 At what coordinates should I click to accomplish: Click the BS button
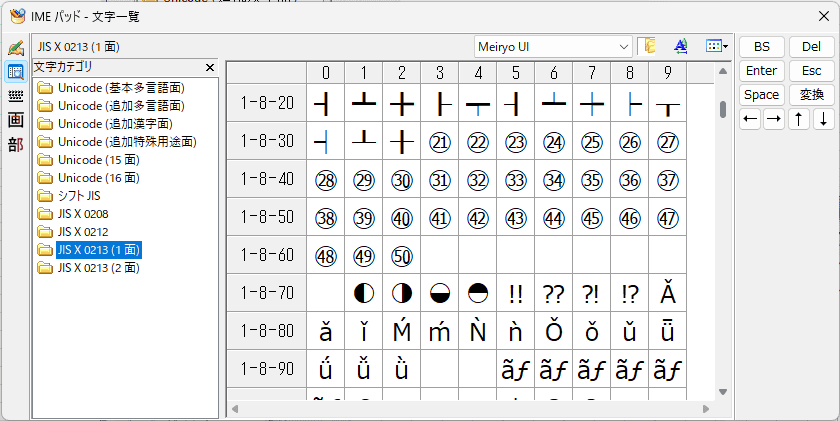pos(762,47)
